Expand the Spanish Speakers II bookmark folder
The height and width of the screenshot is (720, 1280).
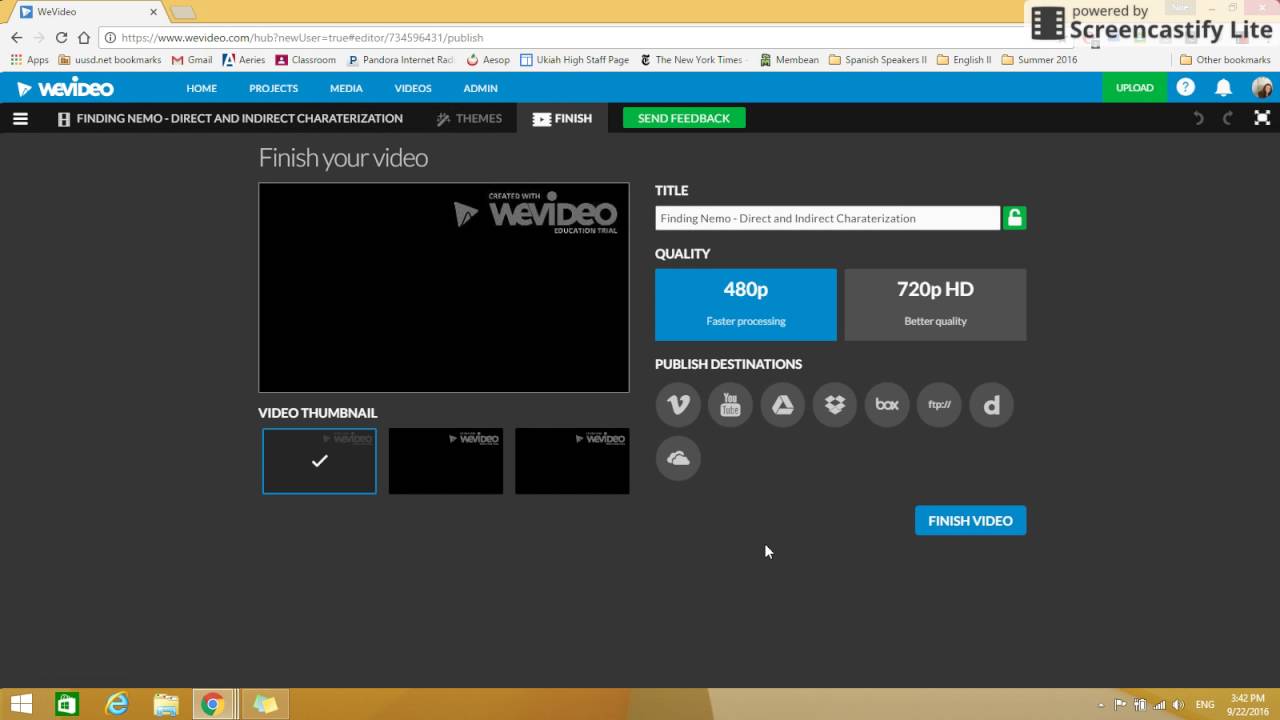pyautogui.click(x=878, y=60)
